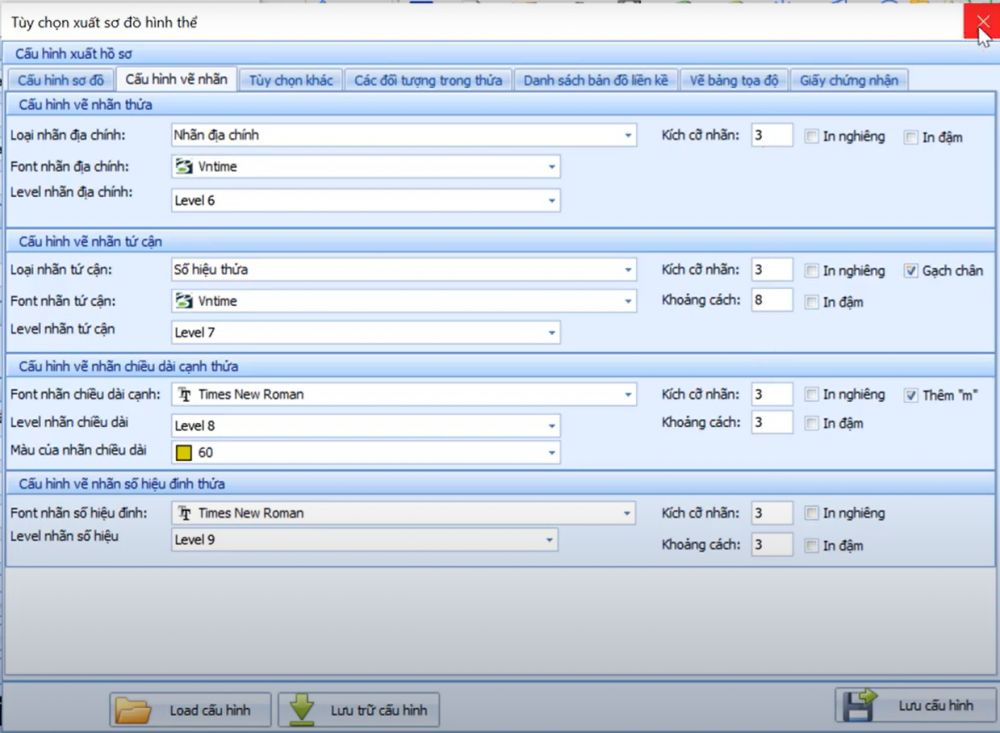This screenshot has height=733, width=1000.
Task: Uncheck the Thêm "m" checkbox
Action: point(910,395)
